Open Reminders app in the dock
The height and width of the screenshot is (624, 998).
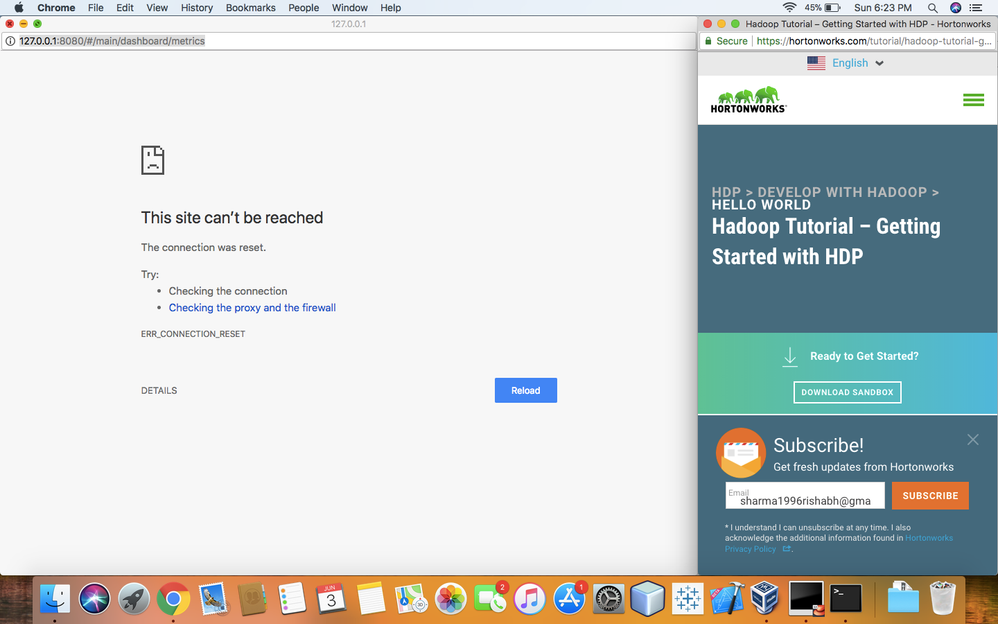[x=292, y=599]
